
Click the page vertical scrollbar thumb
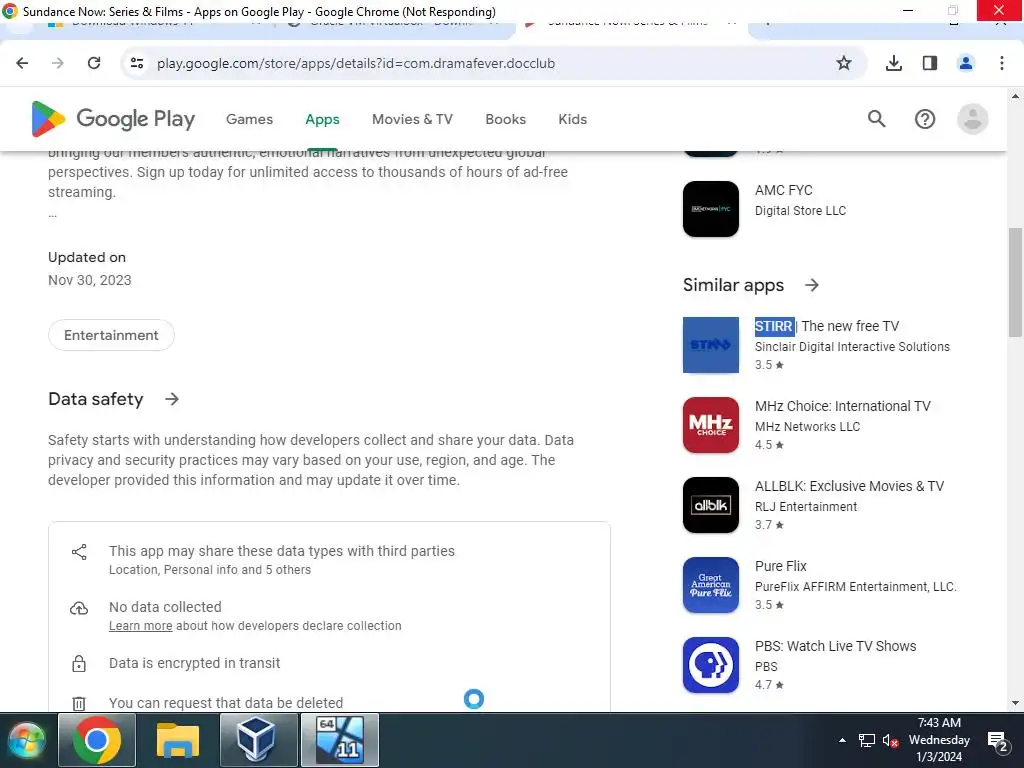[x=1015, y=282]
